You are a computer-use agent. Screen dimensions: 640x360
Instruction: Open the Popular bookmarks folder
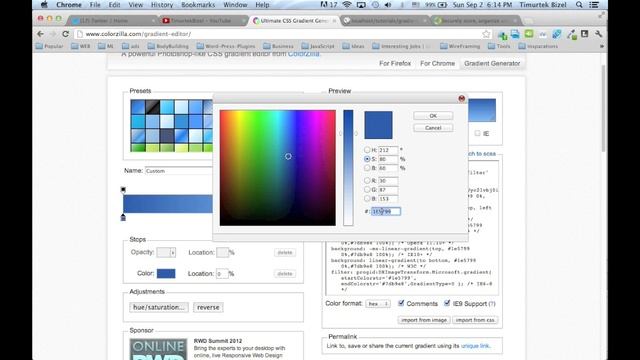coord(49,46)
